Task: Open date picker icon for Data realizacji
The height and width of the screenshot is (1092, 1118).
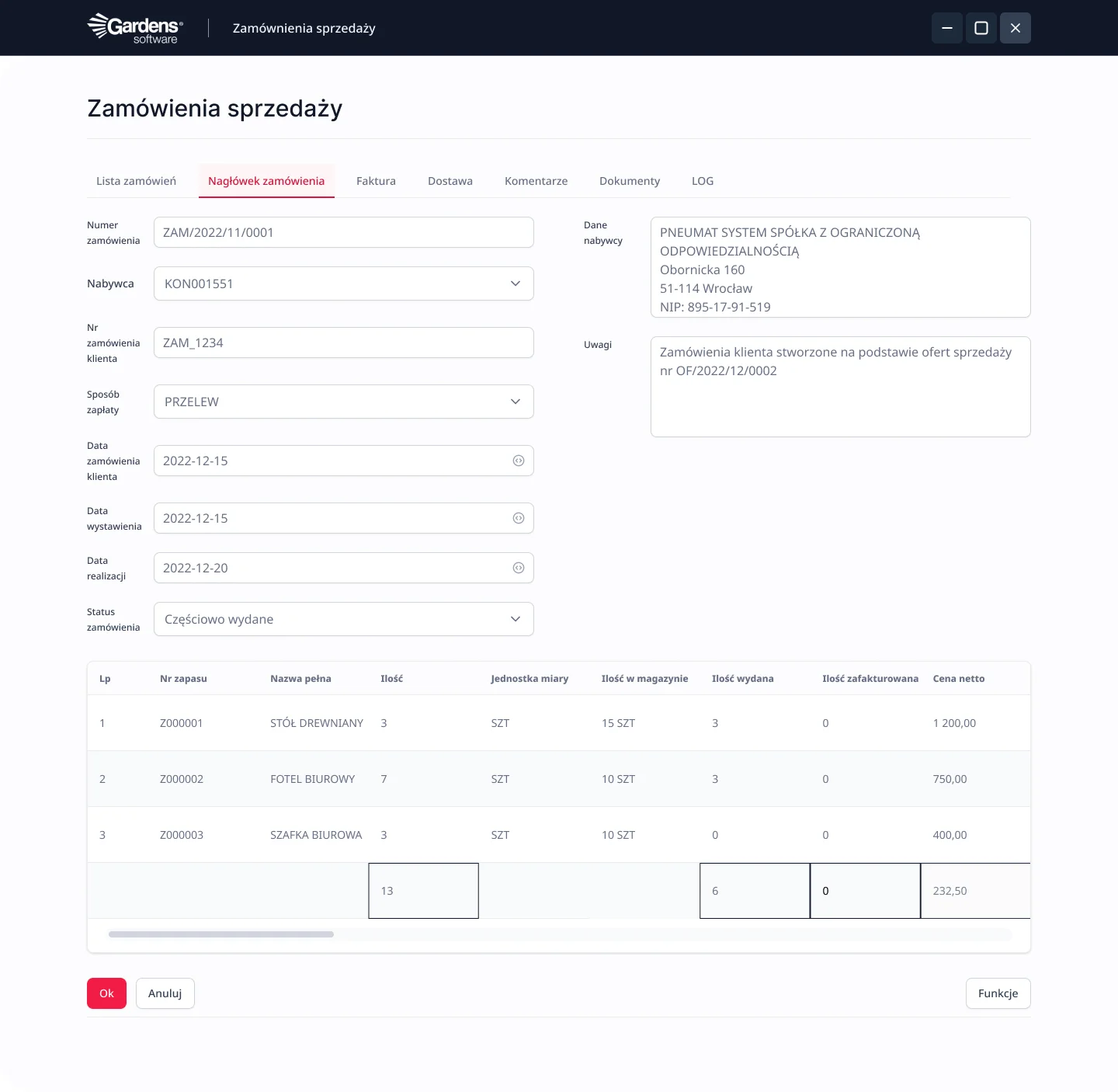Action: (x=519, y=568)
